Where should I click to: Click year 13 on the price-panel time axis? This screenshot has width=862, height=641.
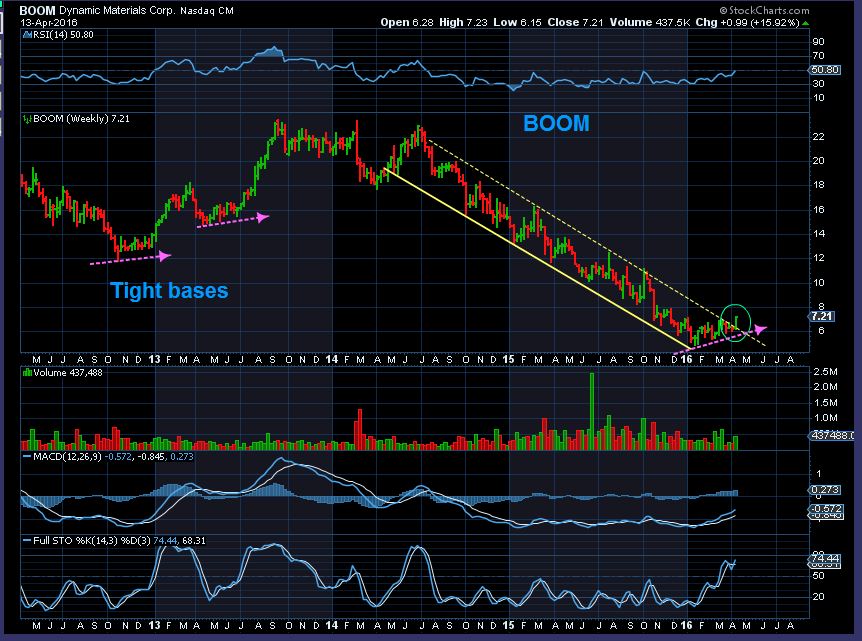(x=154, y=360)
